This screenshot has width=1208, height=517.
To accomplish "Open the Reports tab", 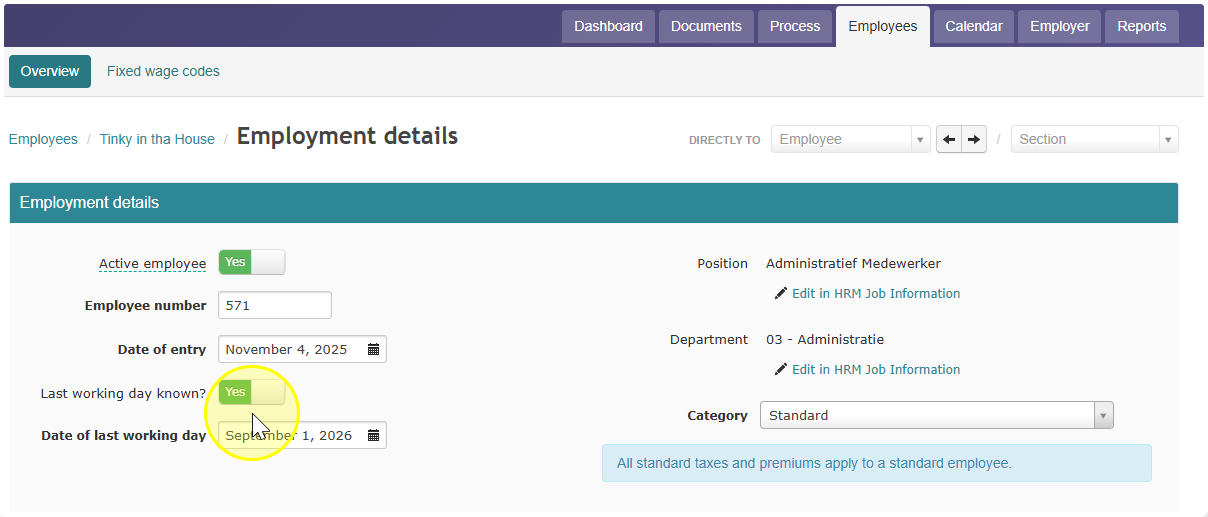I will [1142, 27].
